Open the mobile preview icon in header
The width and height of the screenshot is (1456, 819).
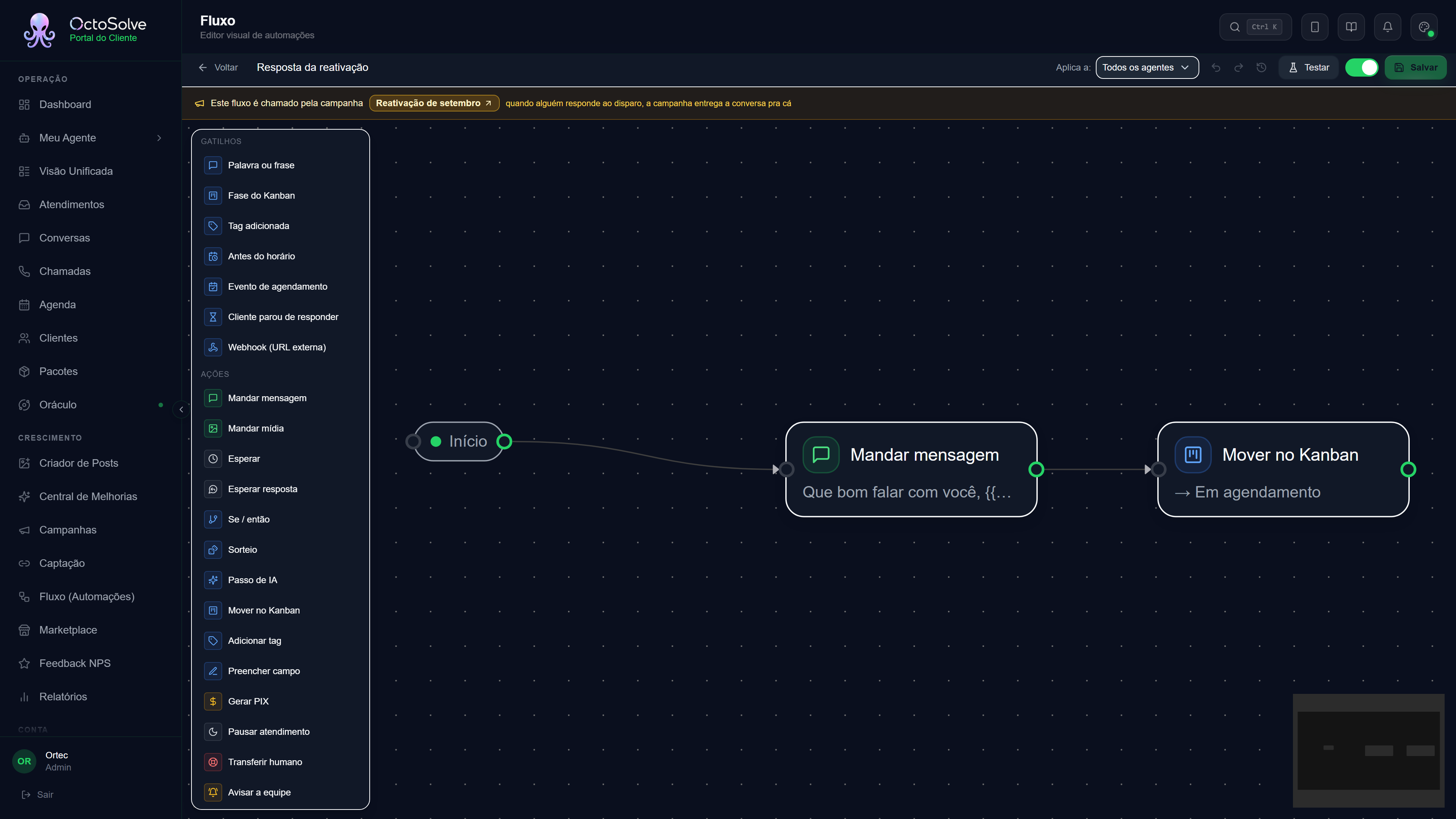(x=1315, y=27)
